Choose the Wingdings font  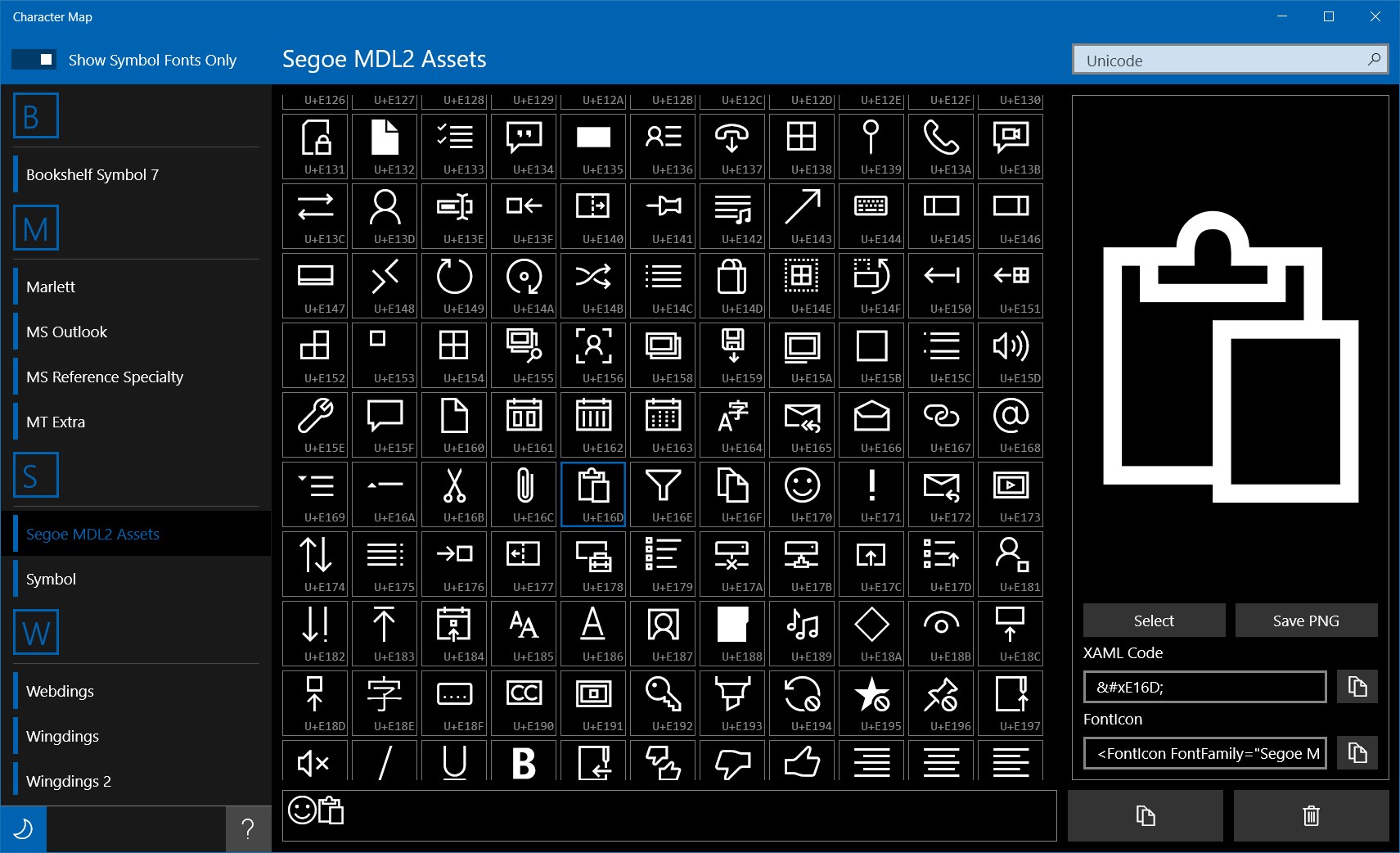137,736
